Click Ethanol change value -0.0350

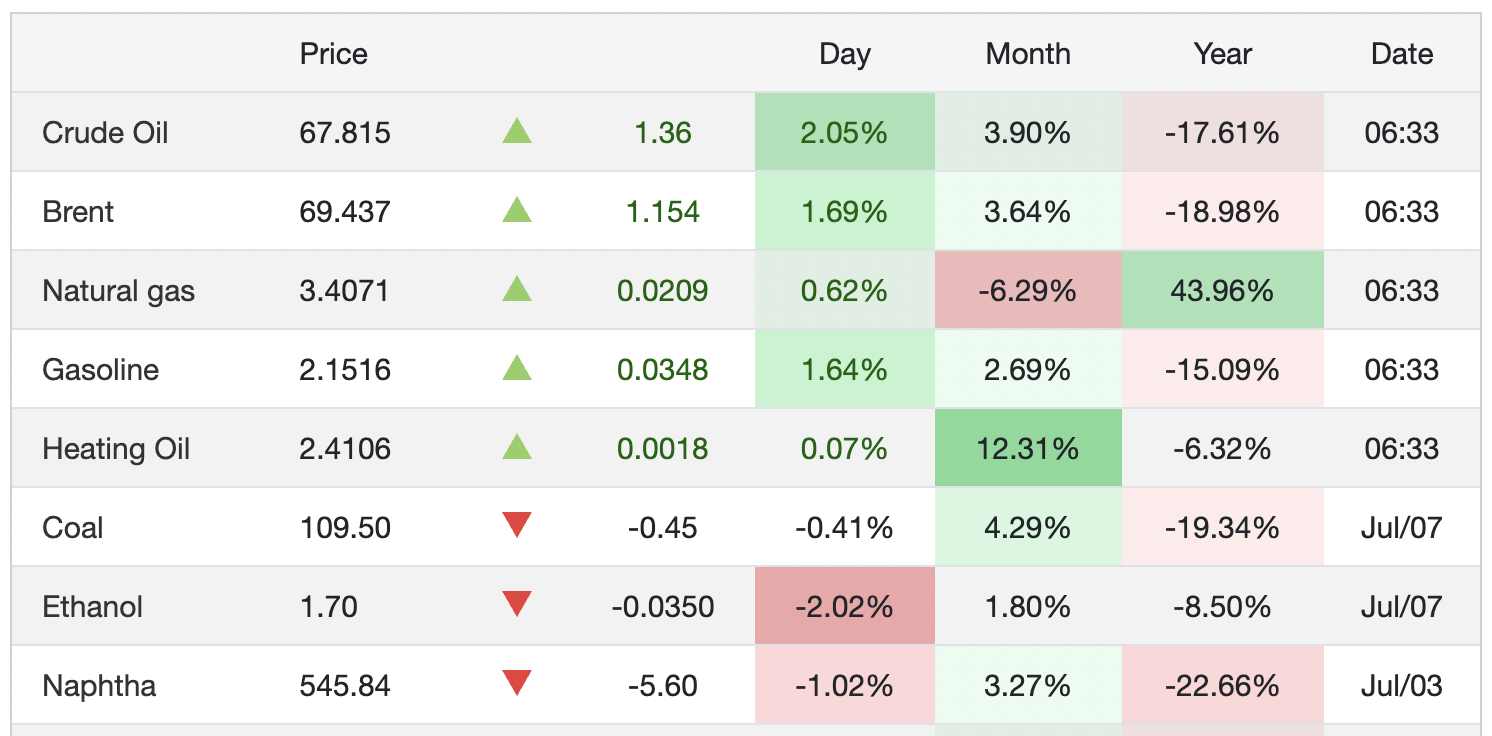(x=662, y=606)
